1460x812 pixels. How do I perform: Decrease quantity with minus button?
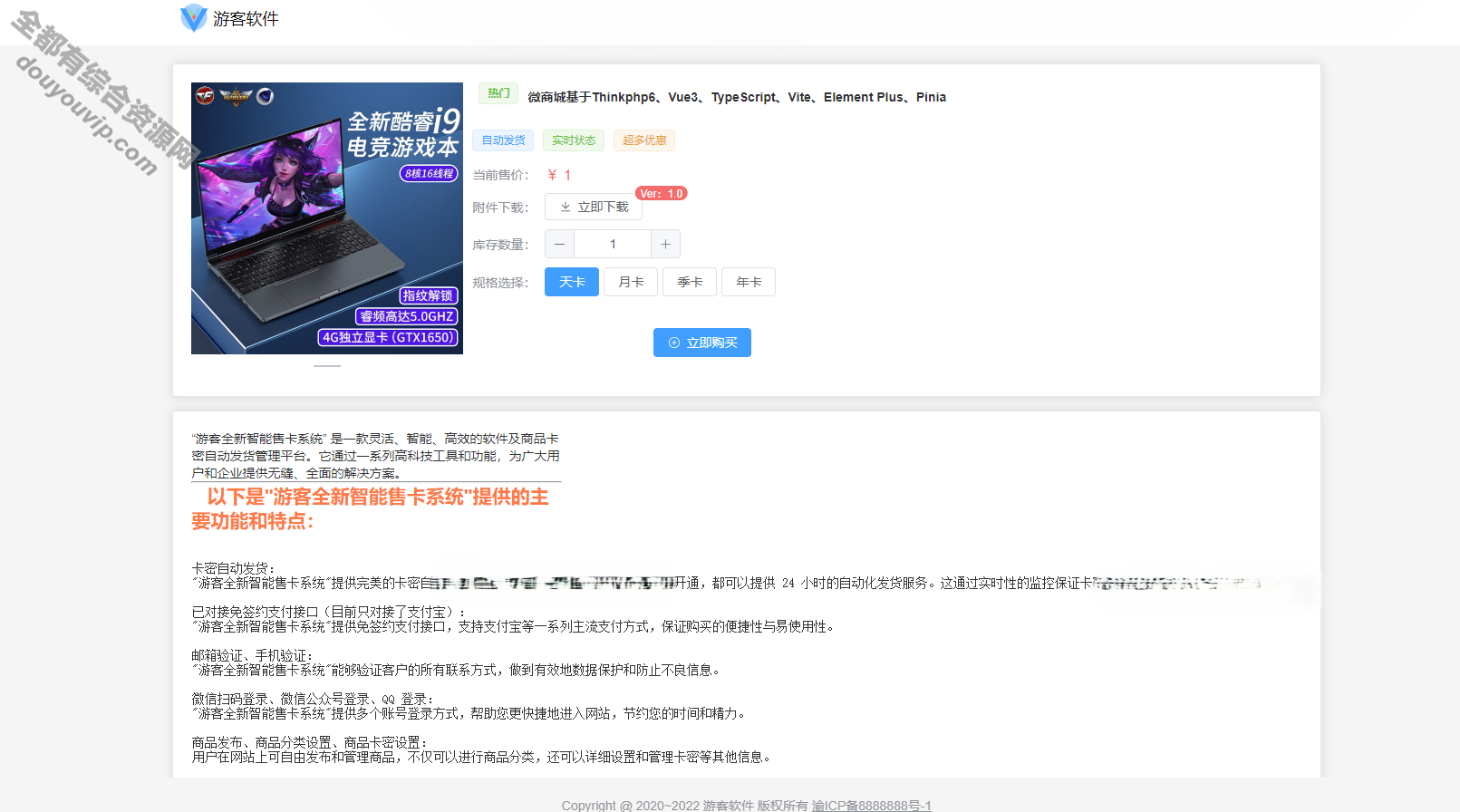[559, 244]
